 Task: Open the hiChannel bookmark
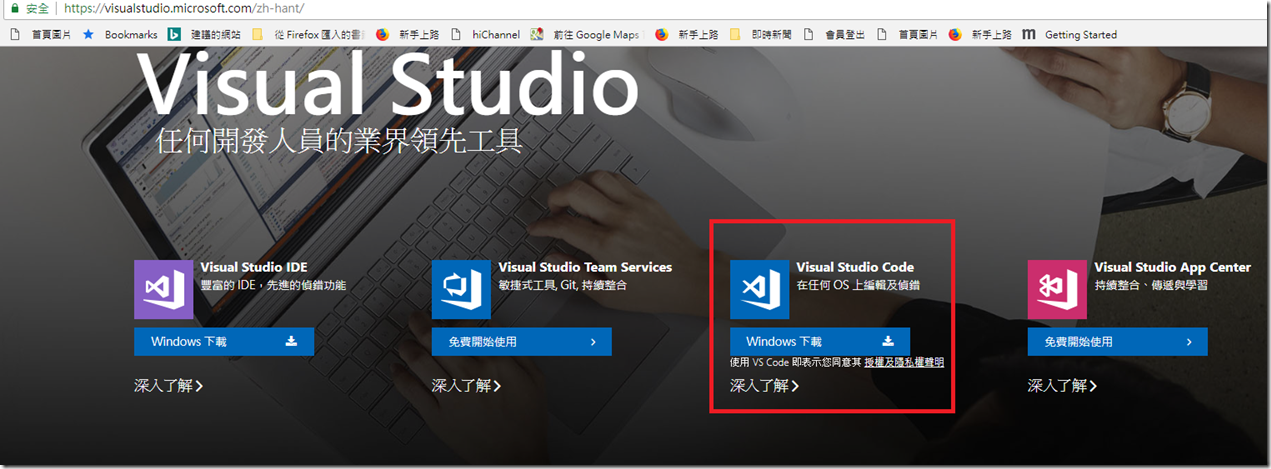[486, 34]
